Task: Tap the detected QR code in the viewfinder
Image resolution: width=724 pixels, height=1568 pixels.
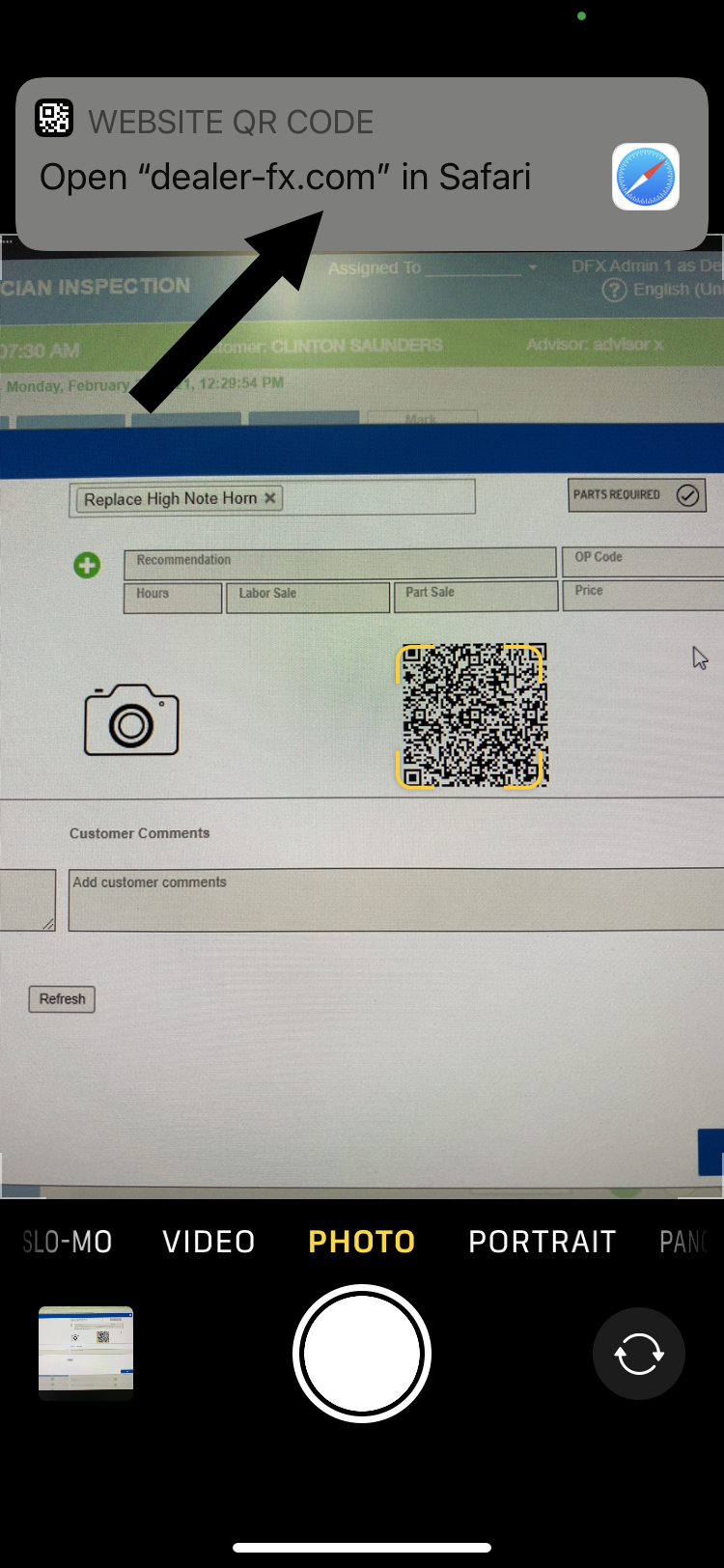Action: pos(473,715)
